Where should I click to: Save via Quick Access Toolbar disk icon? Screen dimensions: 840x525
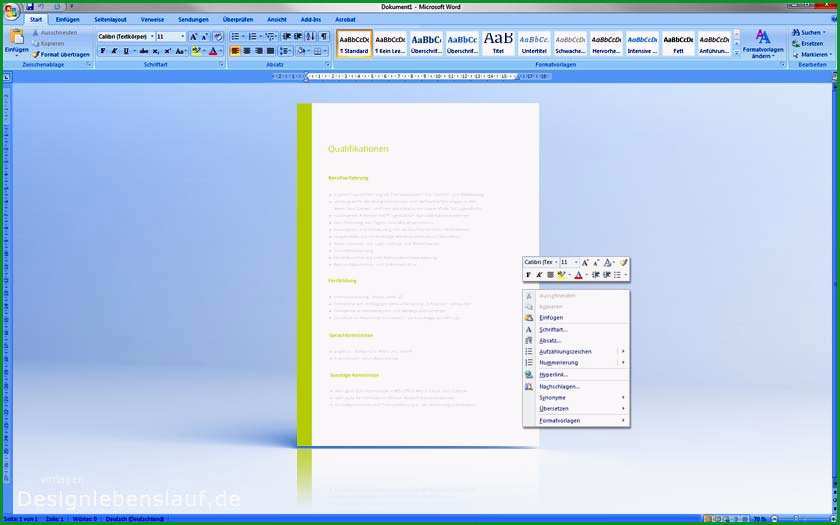(x=30, y=6)
